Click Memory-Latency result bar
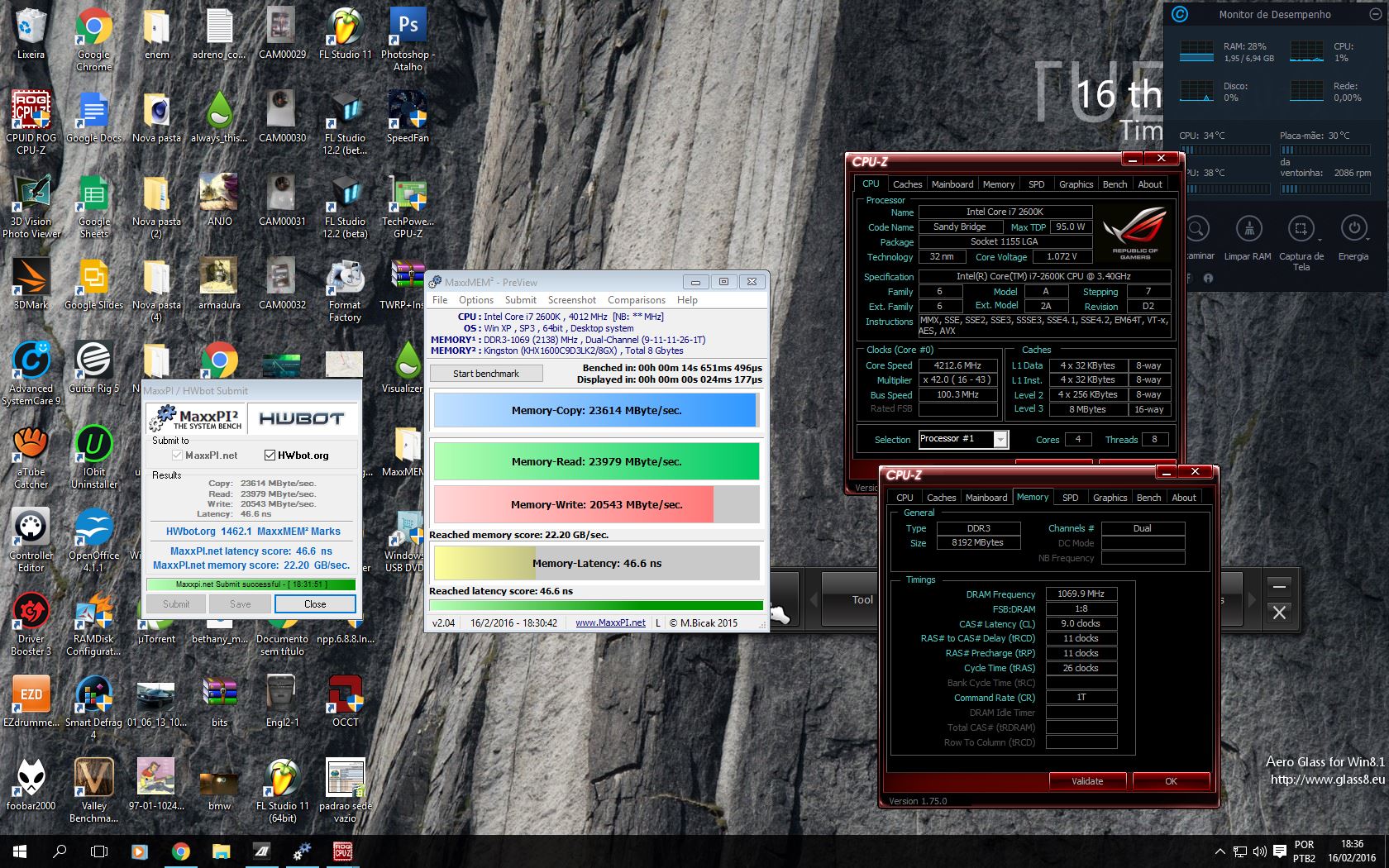 (596, 563)
